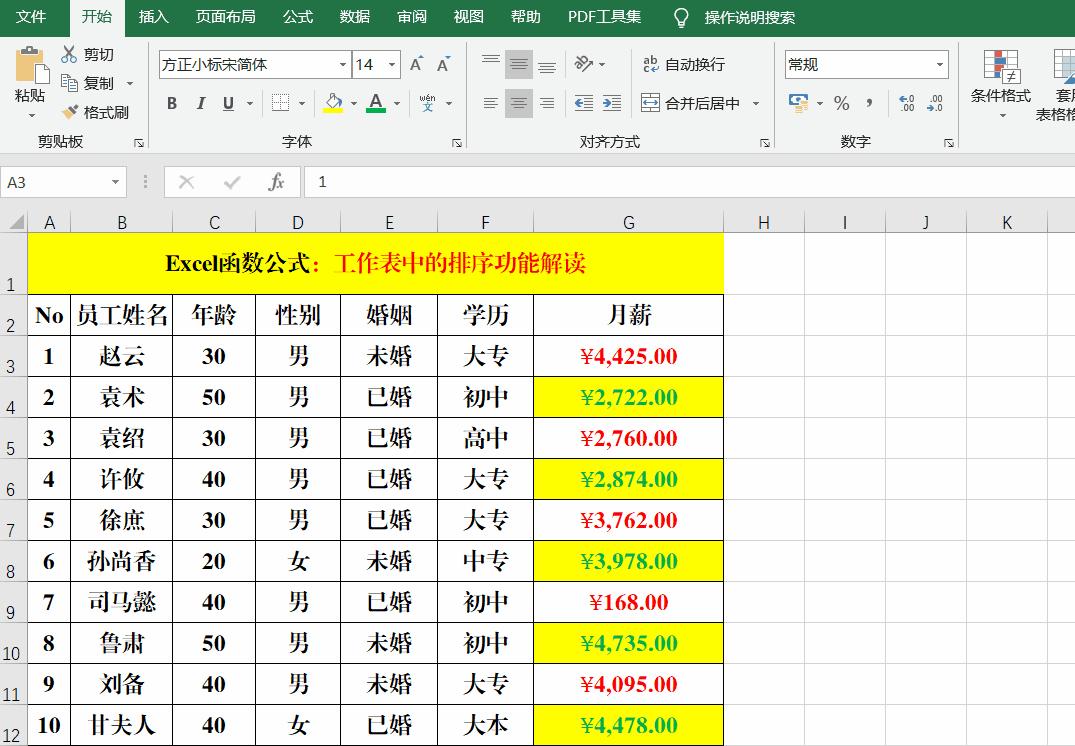Toggle center alignment for the selection
The image size is (1075, 746).
click(518, 103)
